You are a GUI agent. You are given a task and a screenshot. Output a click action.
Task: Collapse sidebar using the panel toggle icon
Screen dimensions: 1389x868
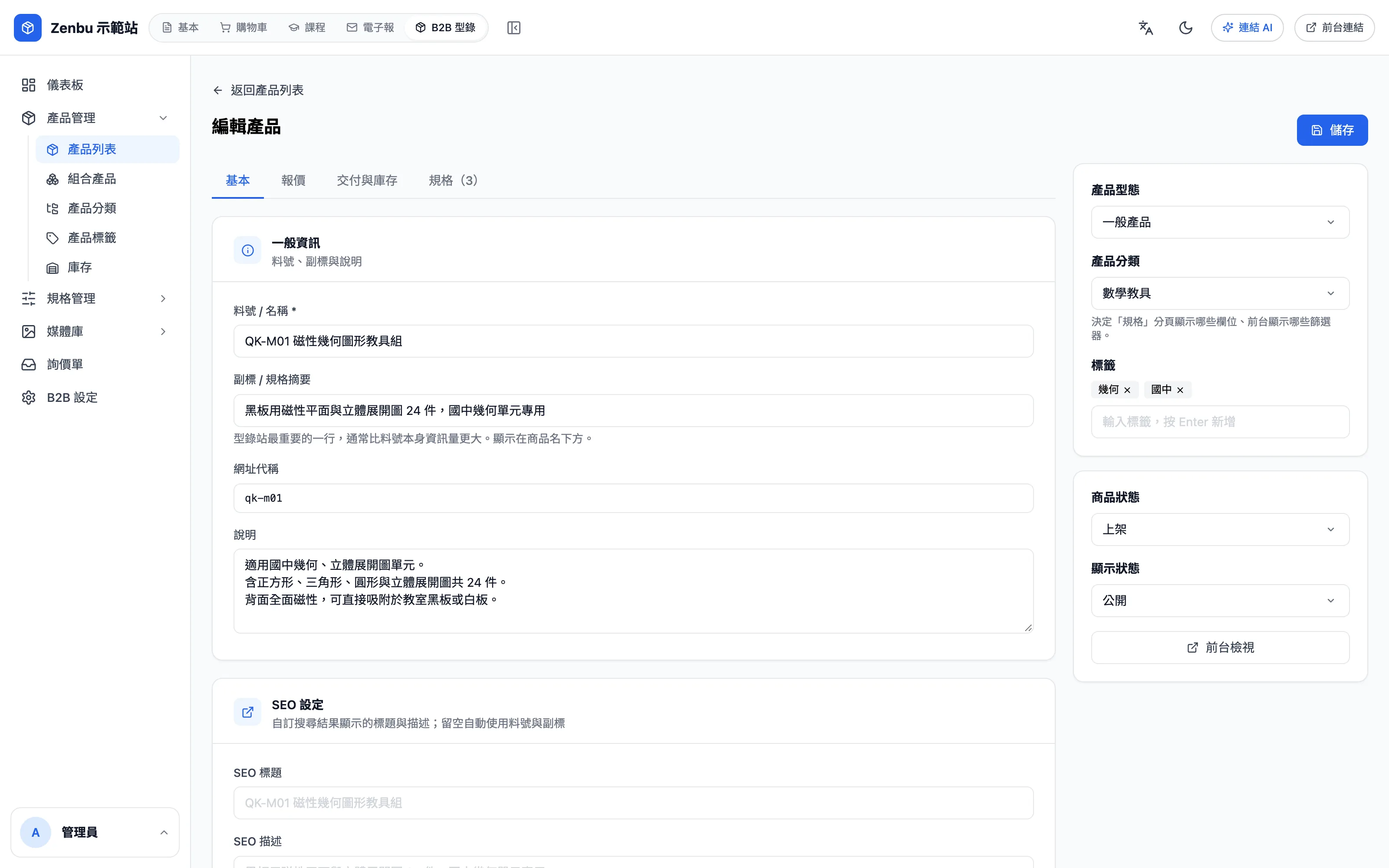pos(513,27)
